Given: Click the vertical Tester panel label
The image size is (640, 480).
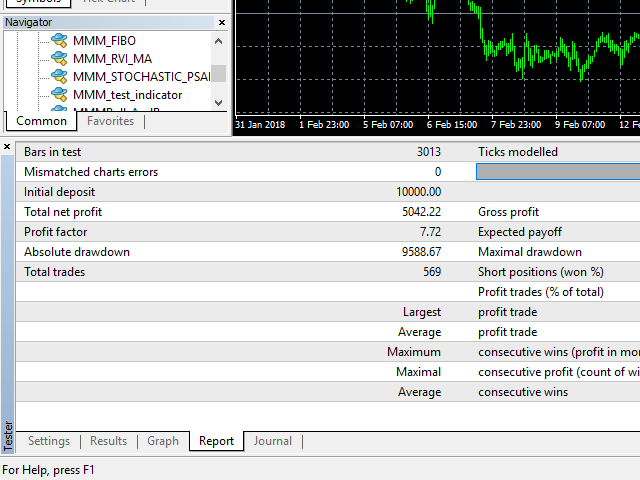Looking at the screenshot, I should tap(7, 436).
